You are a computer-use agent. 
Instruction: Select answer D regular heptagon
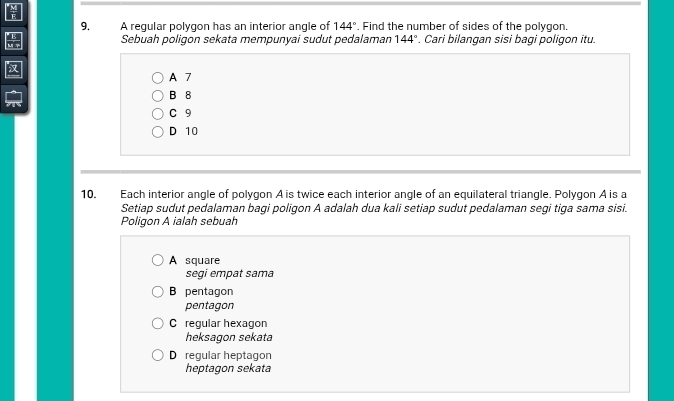pos(158,355)
